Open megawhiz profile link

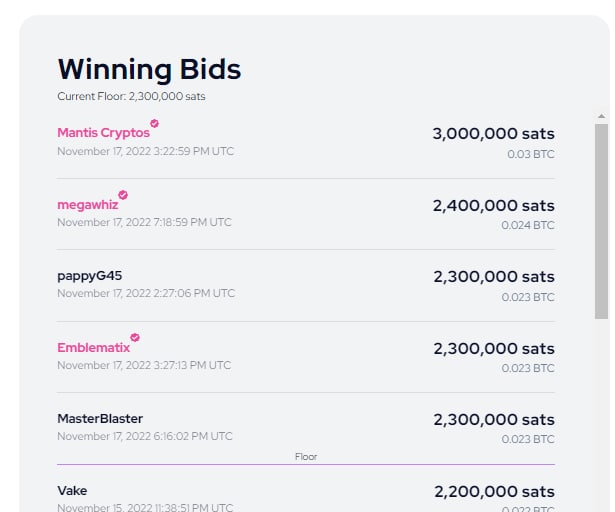coord(87,205)
